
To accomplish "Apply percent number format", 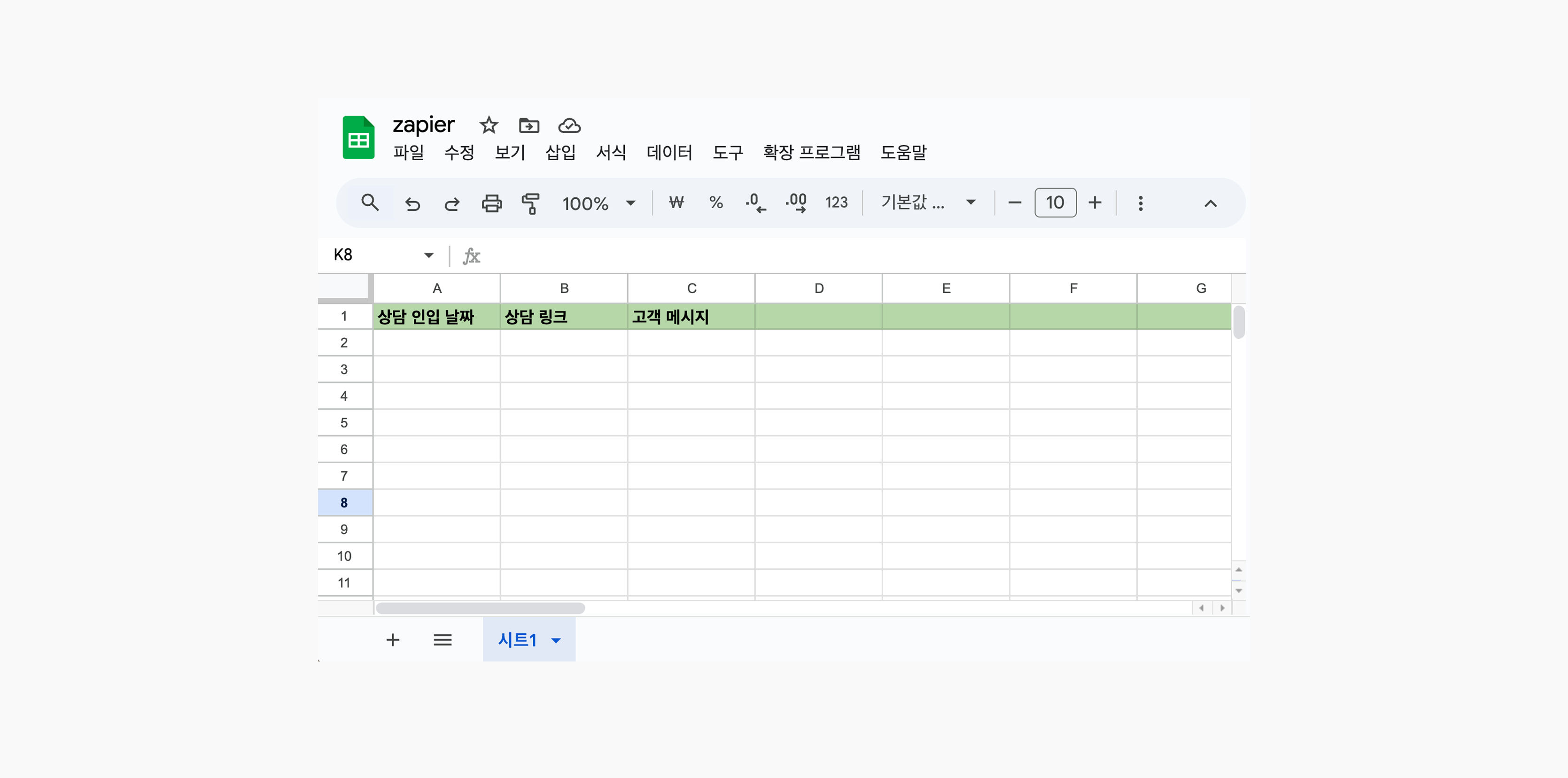I will [x=716, y=202].
